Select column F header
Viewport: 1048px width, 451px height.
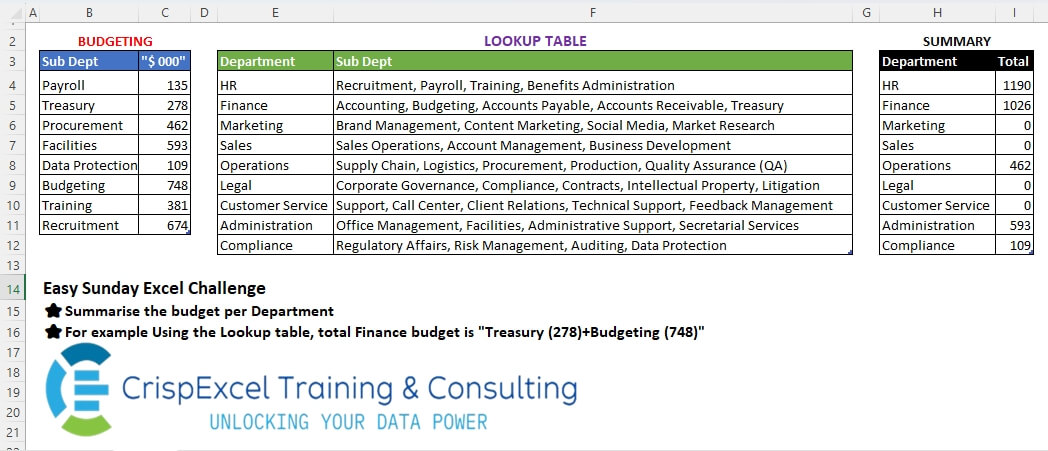[x=592, y=12]
